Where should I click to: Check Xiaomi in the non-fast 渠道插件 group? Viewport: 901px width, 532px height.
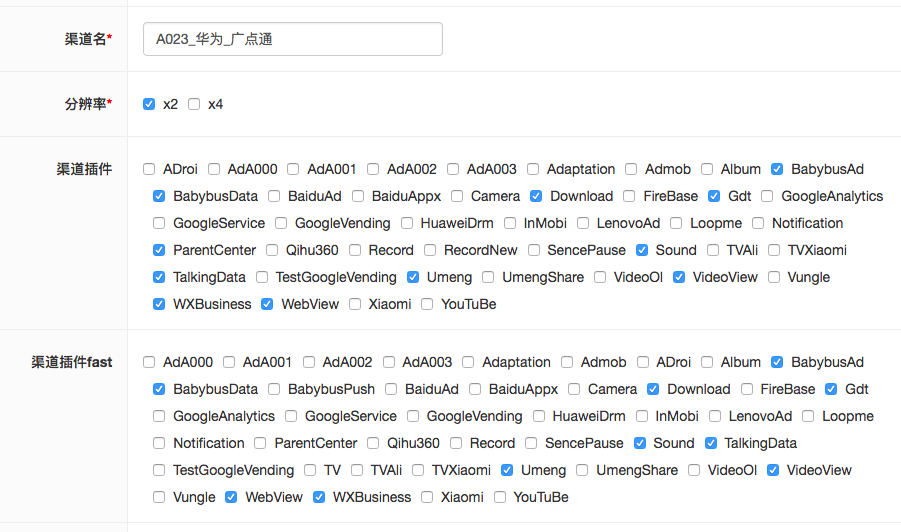click(355, 304)
